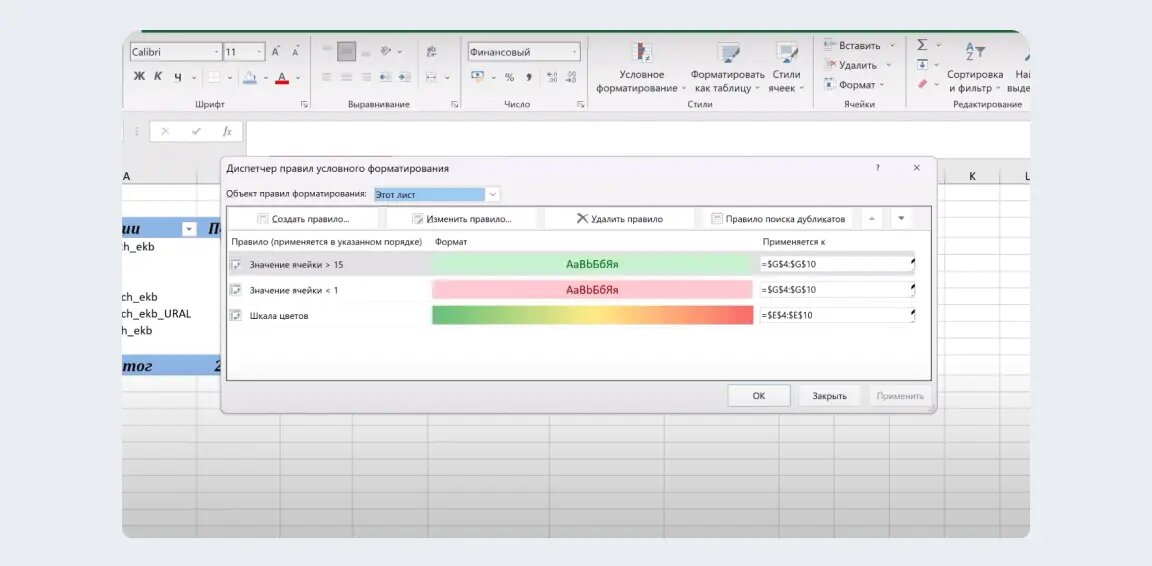The image size is (1152, 566).
Task: Click the cell borders icon
Action: [x=214, y=77]
